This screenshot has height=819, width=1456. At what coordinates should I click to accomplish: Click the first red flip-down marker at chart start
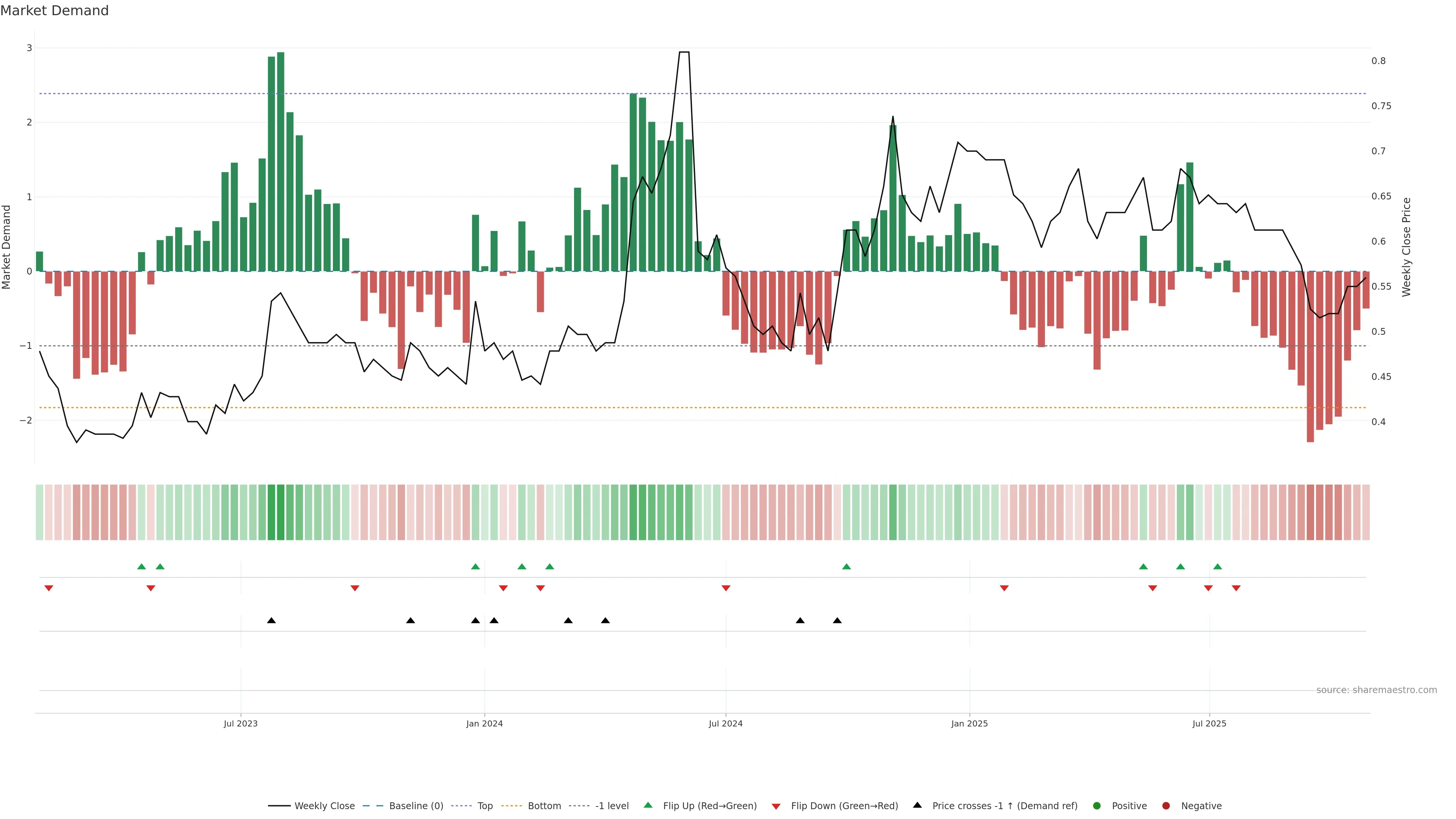point(49,588)
